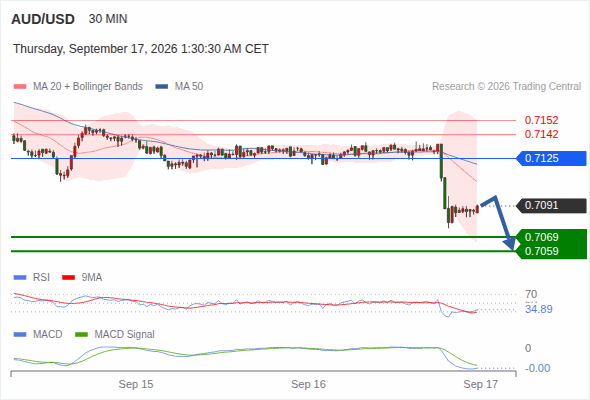
Task: Click the 9MA legend label
Action: click(x=92, y=278)
